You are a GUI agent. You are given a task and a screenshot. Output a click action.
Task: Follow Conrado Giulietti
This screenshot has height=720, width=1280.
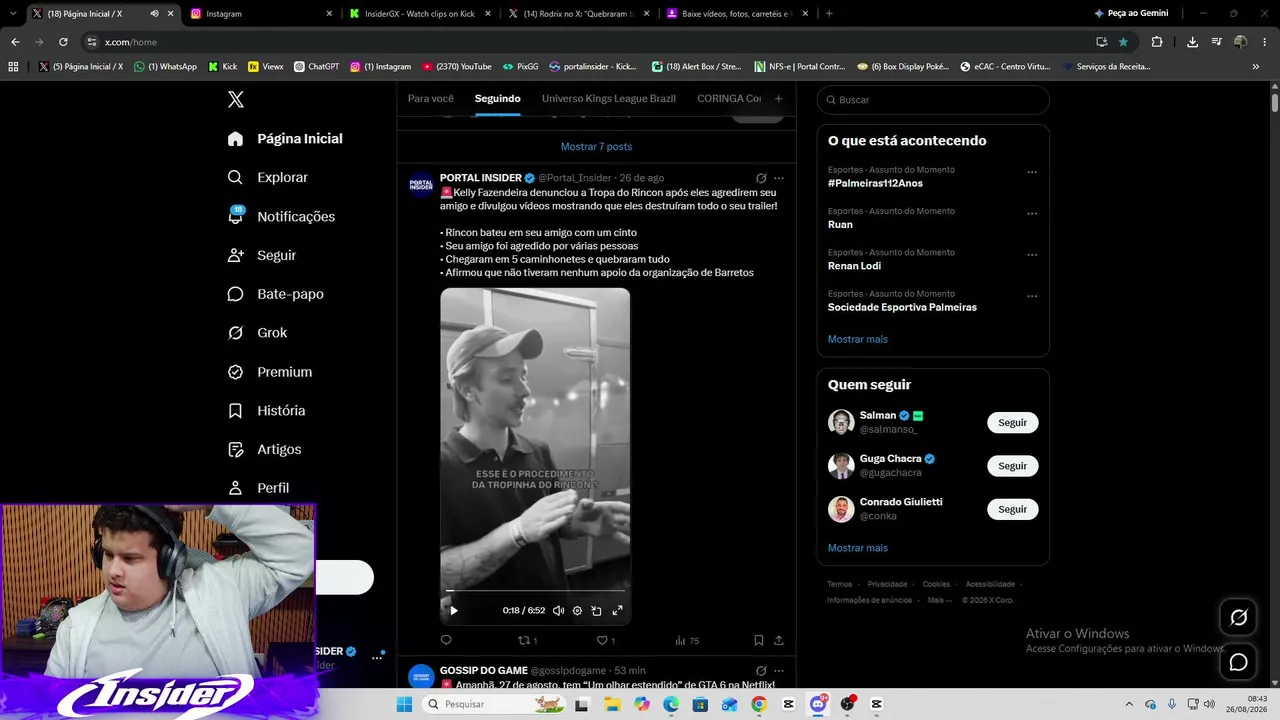[x=1013, y=509]
